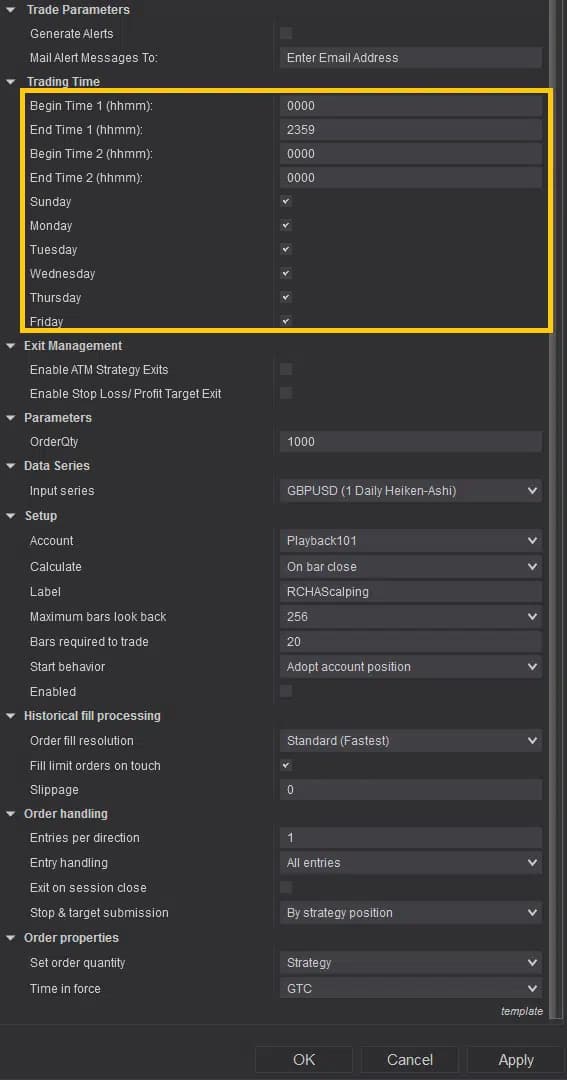Tick the Enabled checkbox under Setup

click(x=286, y=691)
